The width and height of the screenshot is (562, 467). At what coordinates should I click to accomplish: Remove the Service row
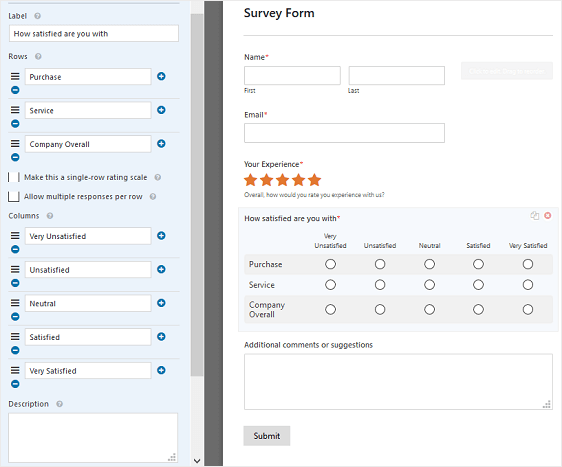click(x=15, y=124)
